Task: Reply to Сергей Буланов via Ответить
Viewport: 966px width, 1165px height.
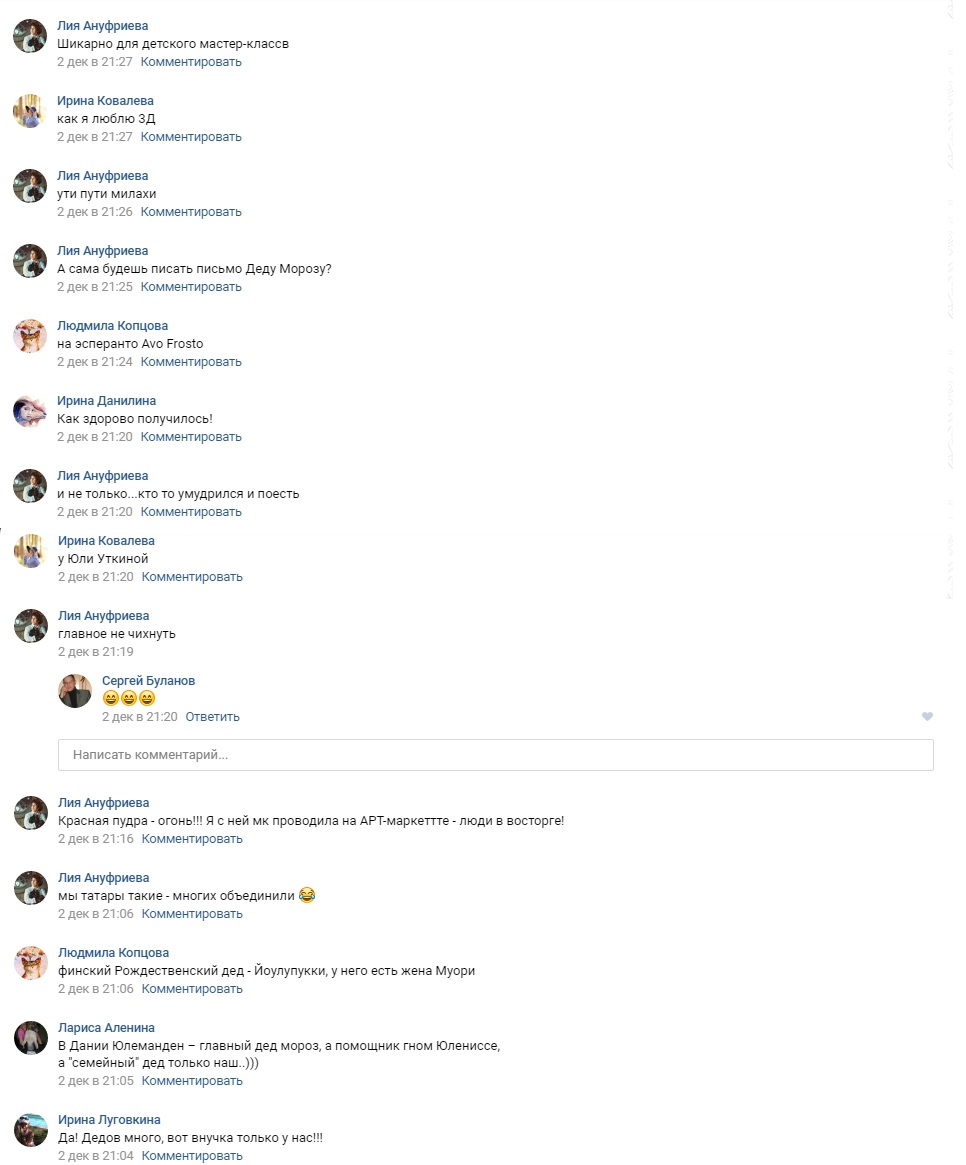Action: [213, 717]
